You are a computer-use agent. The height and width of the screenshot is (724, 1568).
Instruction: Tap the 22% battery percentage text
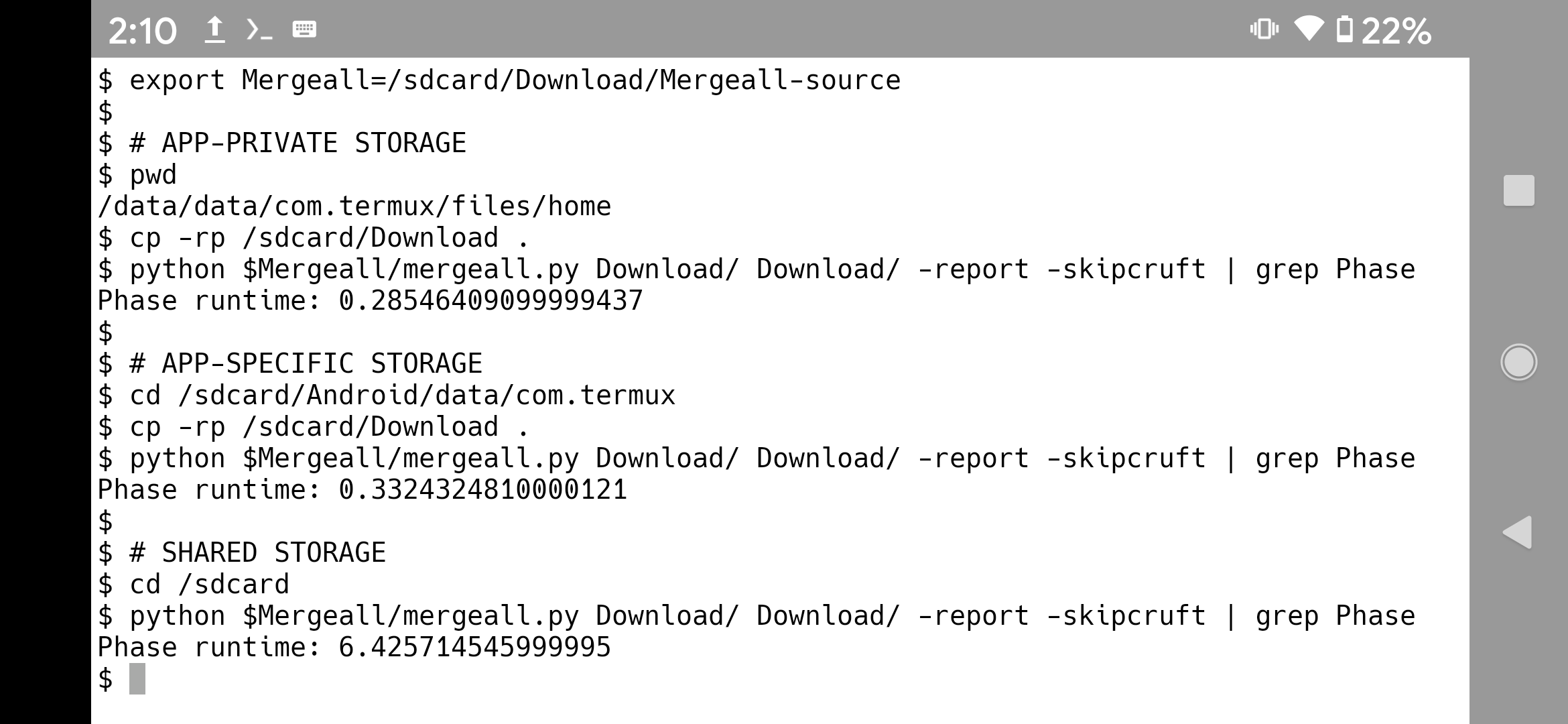[1396, 31]
